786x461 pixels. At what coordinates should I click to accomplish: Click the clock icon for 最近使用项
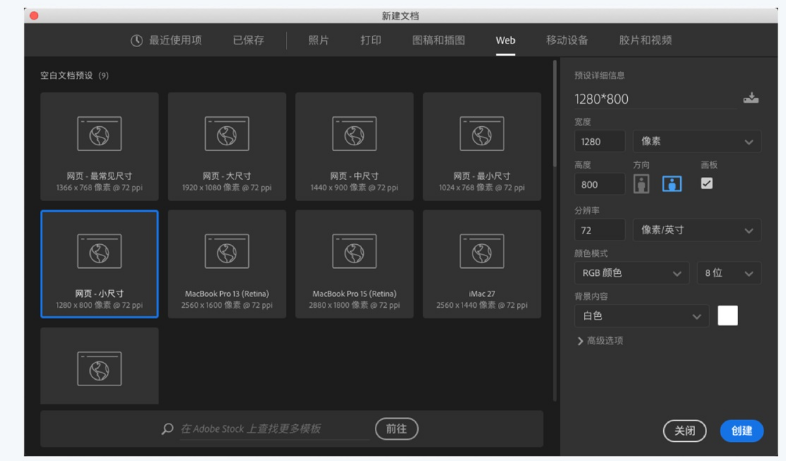tap(137, 40)
